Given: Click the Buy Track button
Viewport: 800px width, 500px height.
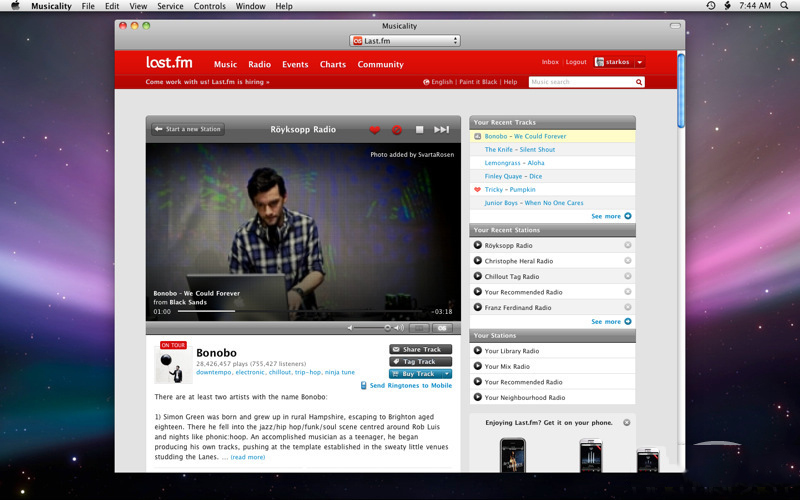Looking at the screenshot, I should [x=415, y=374].
